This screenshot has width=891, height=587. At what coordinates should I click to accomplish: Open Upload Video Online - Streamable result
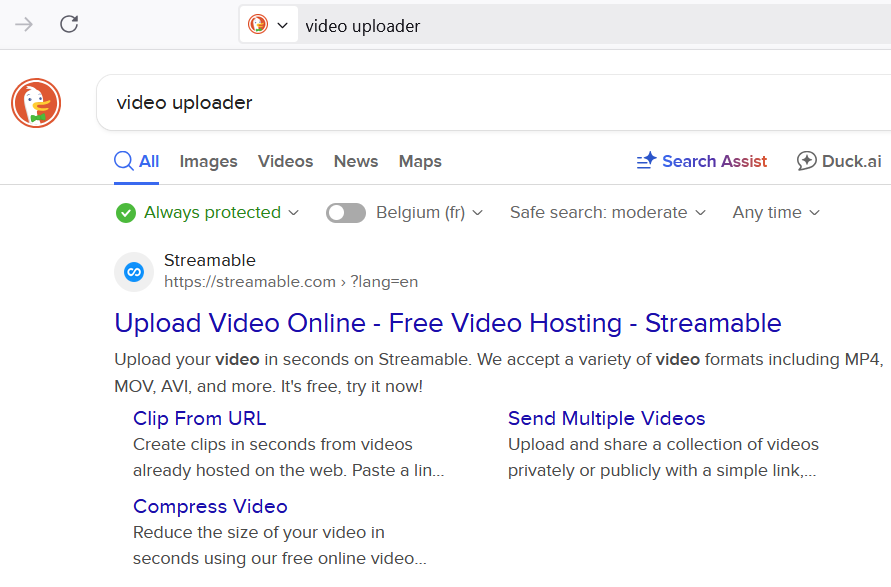coord(448,323)
